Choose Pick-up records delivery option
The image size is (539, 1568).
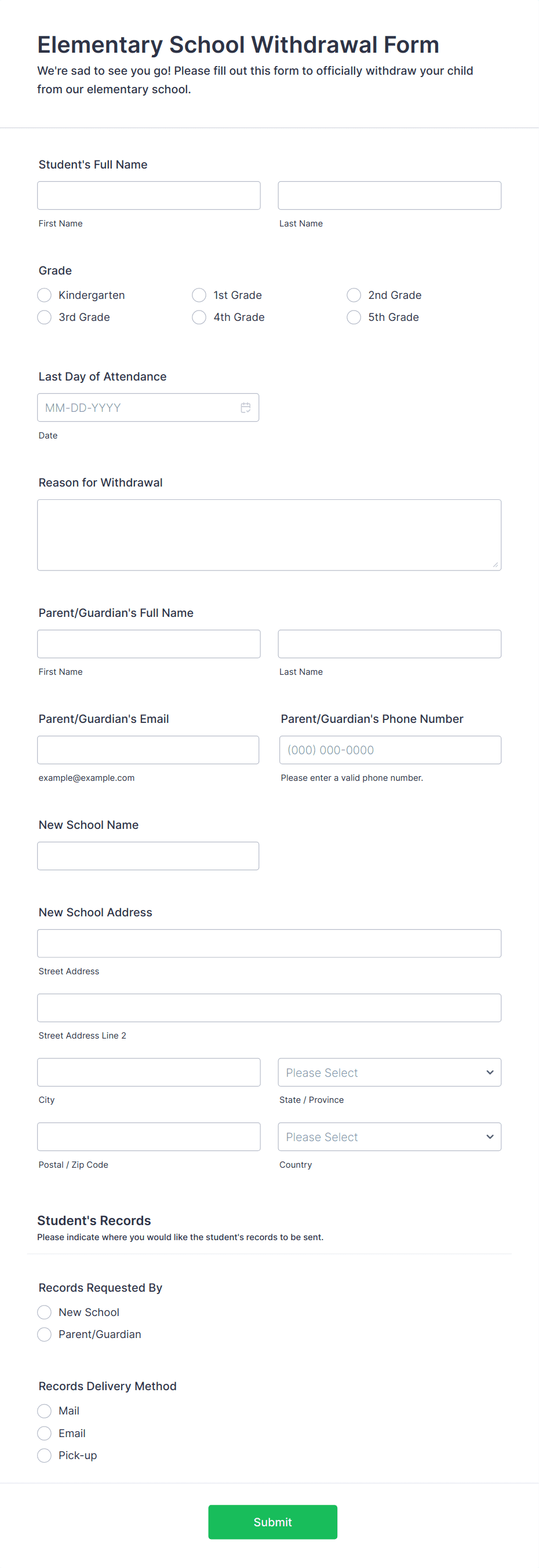tap(44, 1455)
